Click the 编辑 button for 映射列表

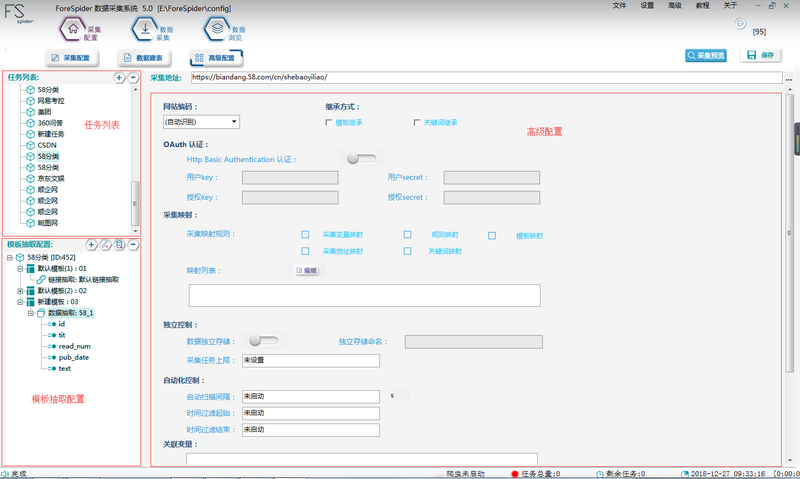(307, 270)
